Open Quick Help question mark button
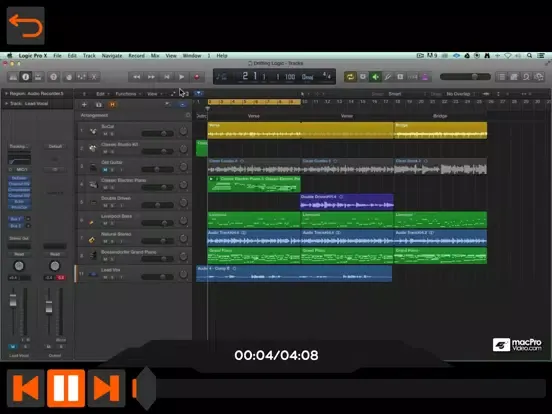Image resolution: width=552 pixels, height=414 pixels. pos(54,77)
